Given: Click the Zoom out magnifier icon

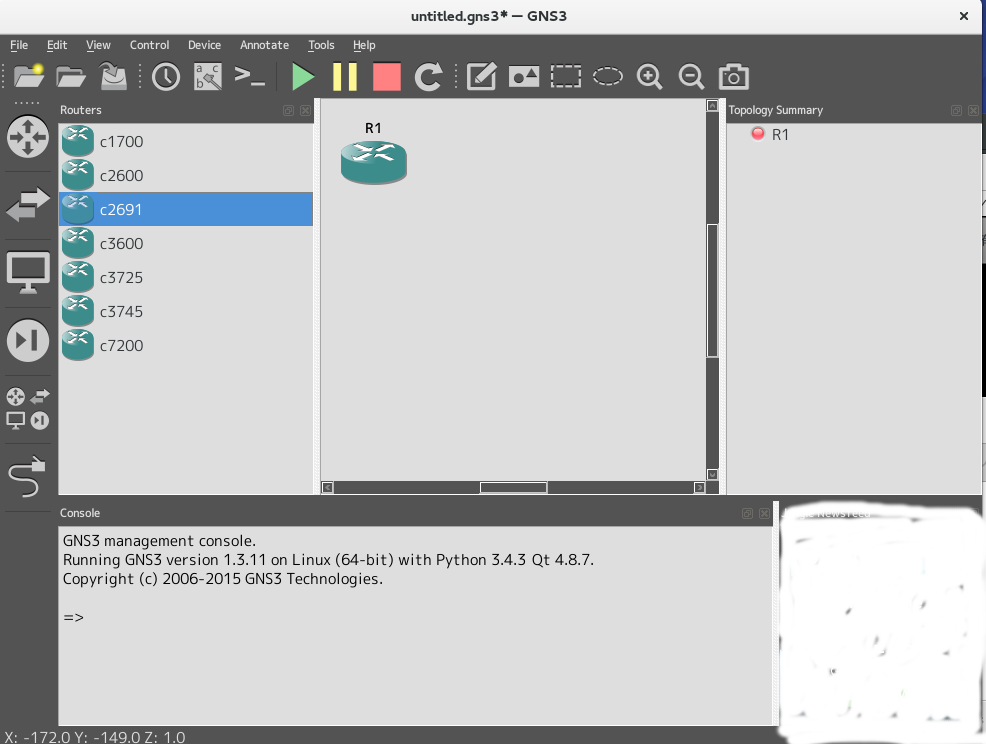Looking at the screenshot, I should click(692, 77).
